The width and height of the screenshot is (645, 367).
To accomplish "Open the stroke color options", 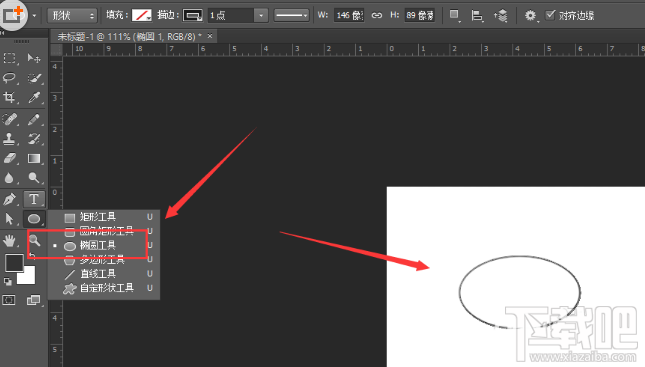I will click(193, 16).
